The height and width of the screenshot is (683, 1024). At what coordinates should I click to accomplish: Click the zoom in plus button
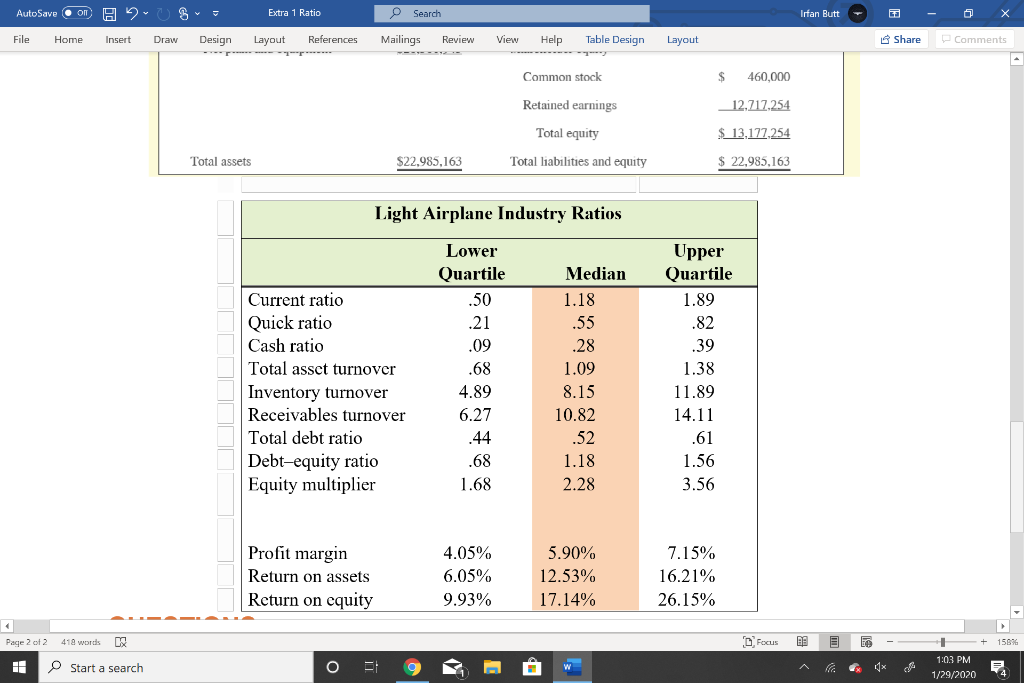(x=984, y=642)
